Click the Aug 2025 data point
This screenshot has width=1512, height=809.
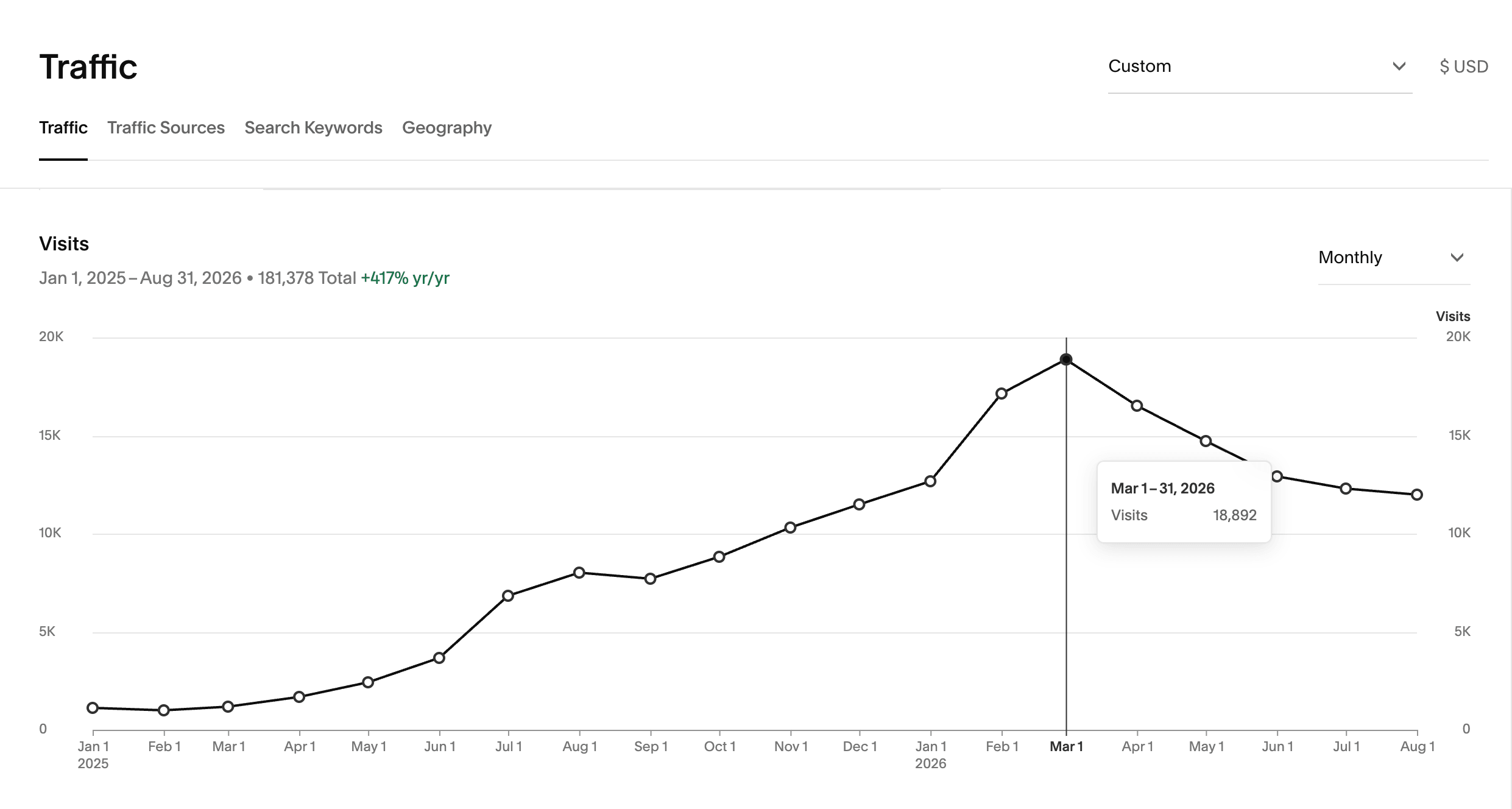pyautogui.click(x=579, y=573)
